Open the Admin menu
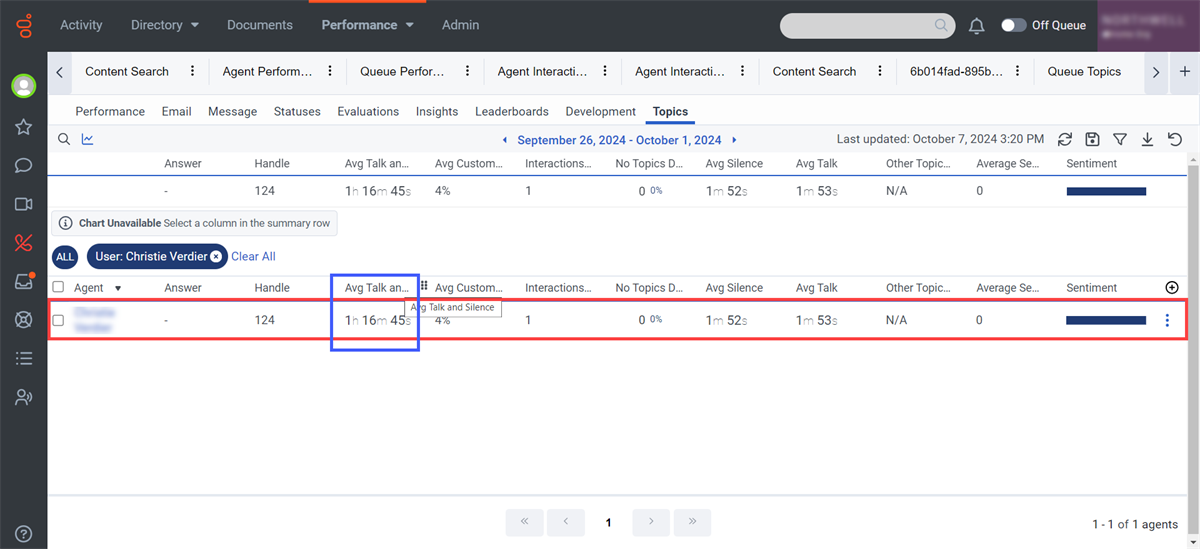This screenshot has width=1200, height=549. [460, 25]
